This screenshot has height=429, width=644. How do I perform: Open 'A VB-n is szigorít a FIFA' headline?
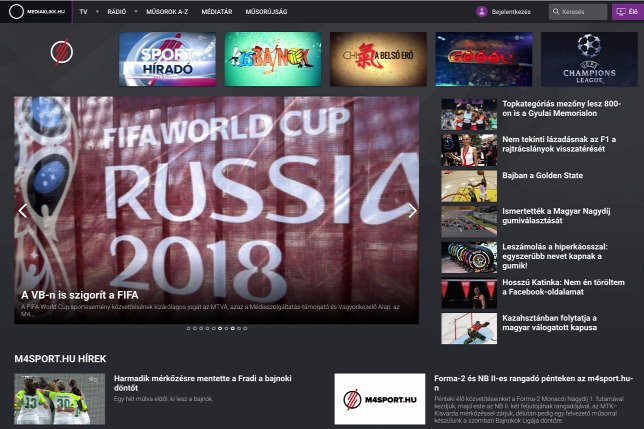[80, 295]
